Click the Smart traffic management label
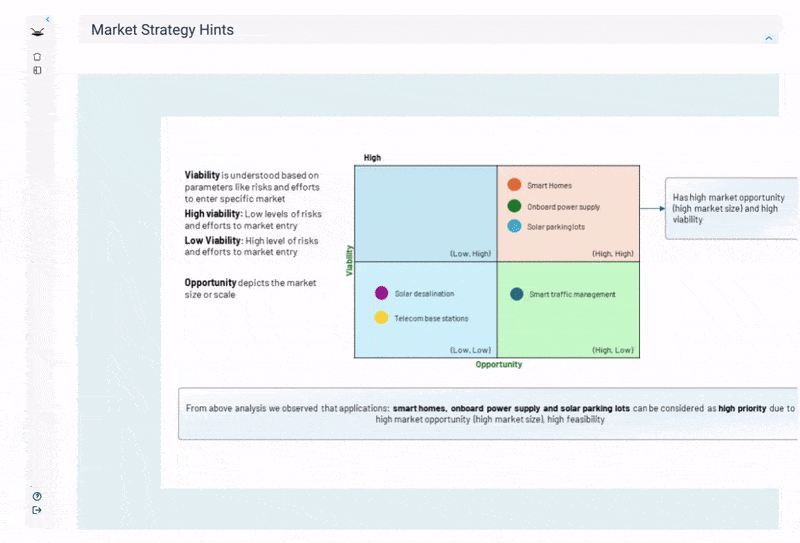The image size is (800, 543). (x=572, y=295)
